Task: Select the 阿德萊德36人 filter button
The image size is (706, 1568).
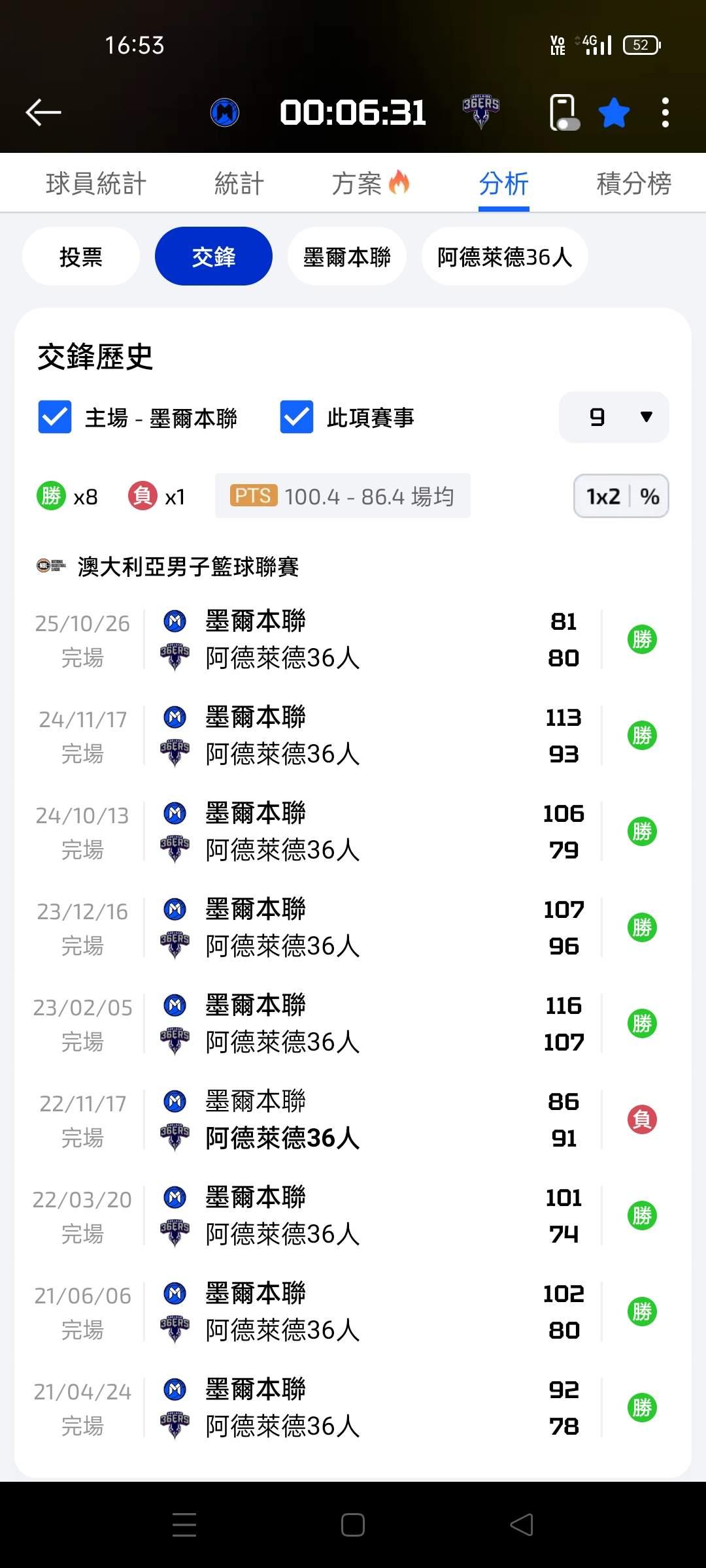Action: click(505, 257)
